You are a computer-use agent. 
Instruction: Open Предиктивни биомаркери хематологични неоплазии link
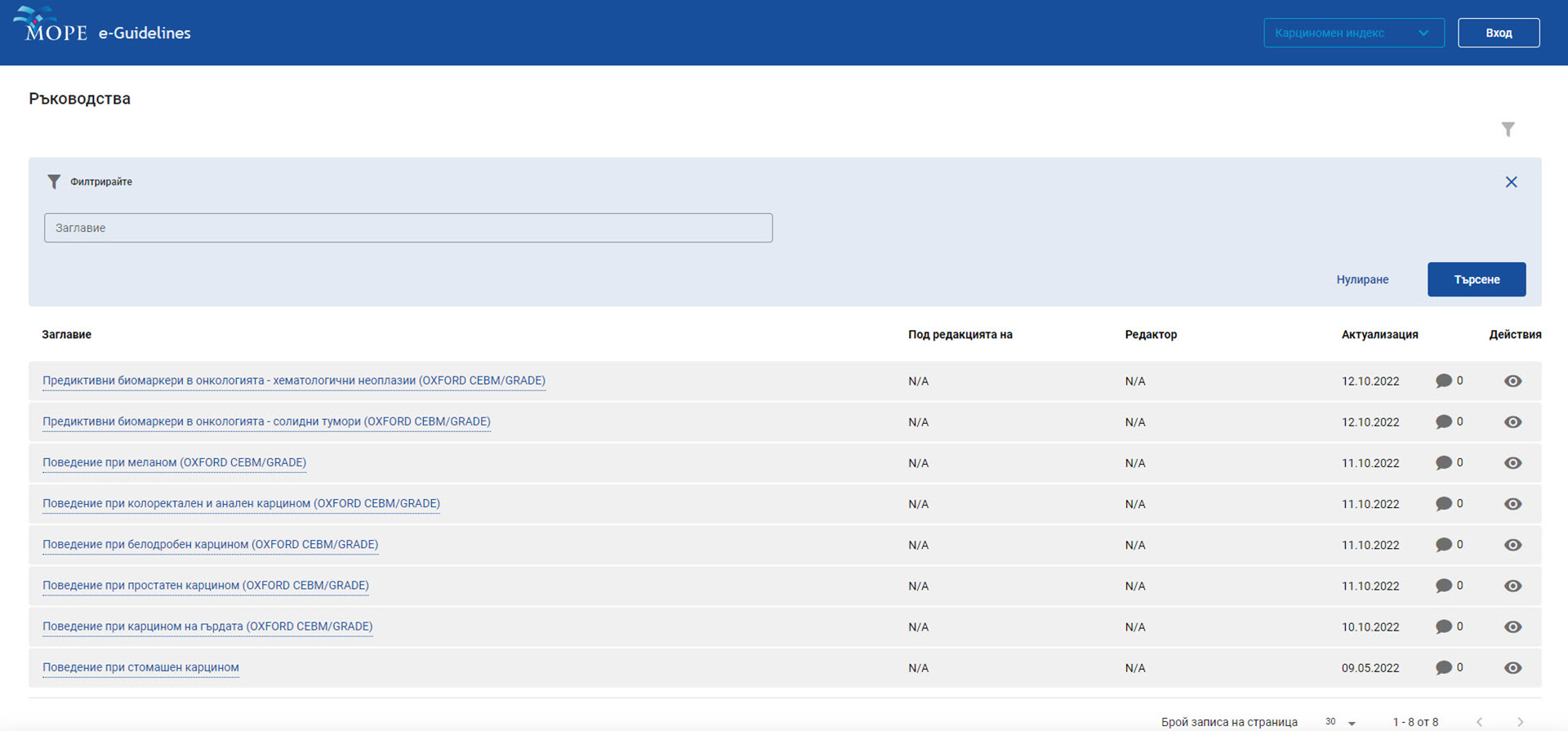[294, 381]
